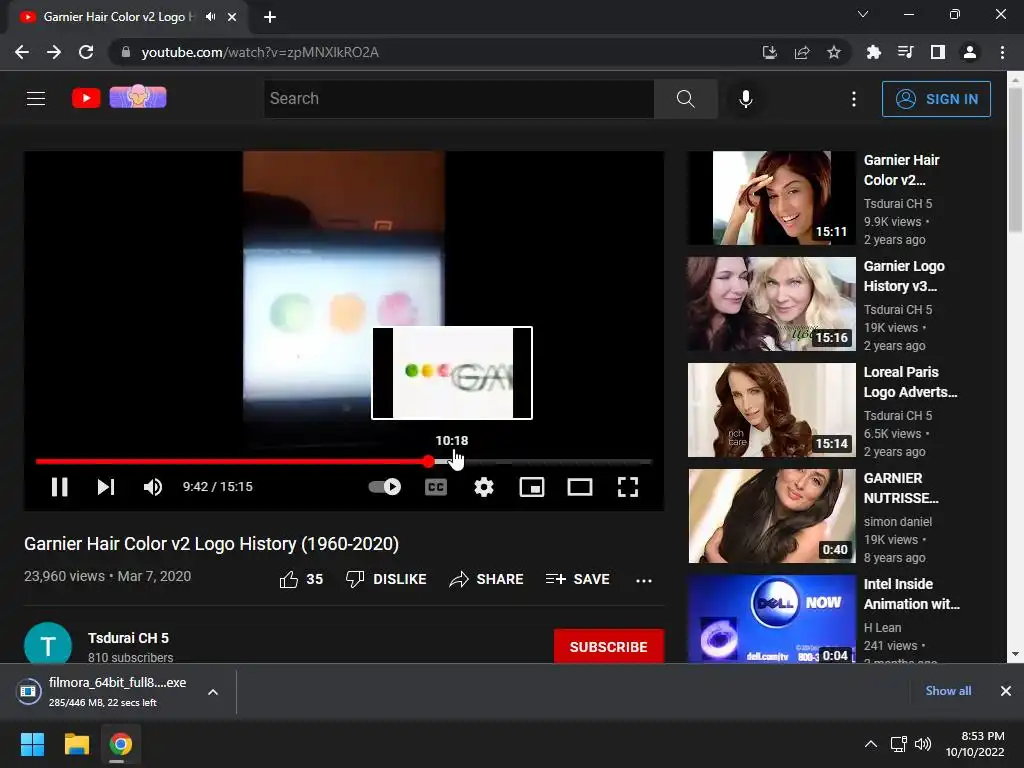The image size is (1024, 768).
Task: Install app icon in address bar
Action: 770,52
